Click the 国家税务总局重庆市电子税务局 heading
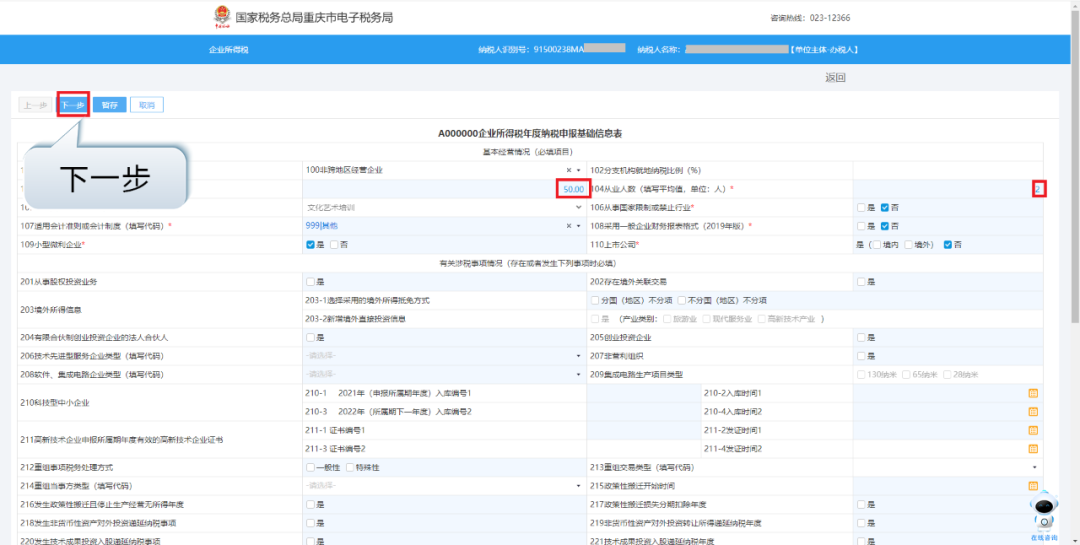This screenshot has width=1080, height=545. click(x=314, y=18)
